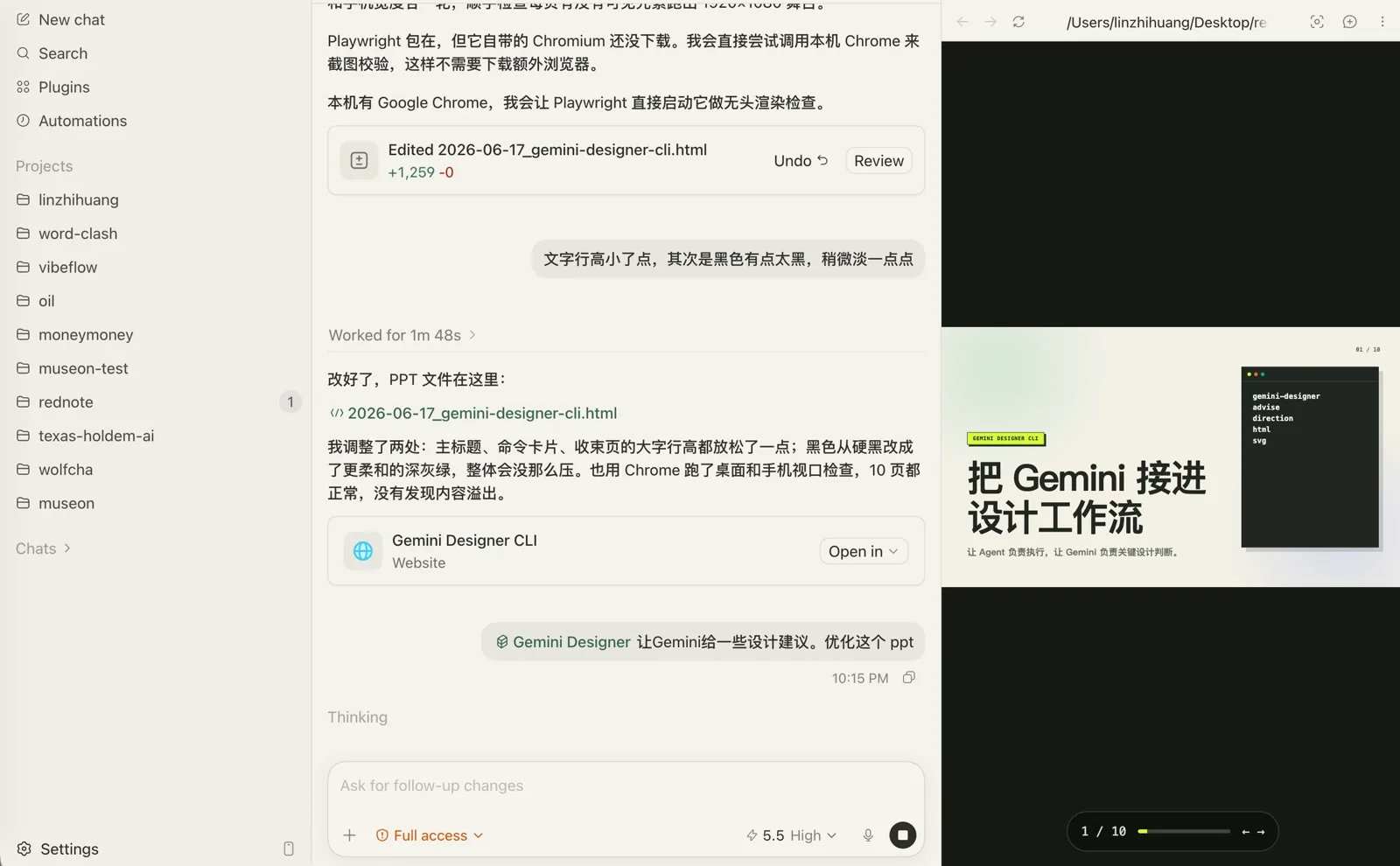Click the edited file diff icon
The width and height of the screenshot is (1400, 866).
359,160
